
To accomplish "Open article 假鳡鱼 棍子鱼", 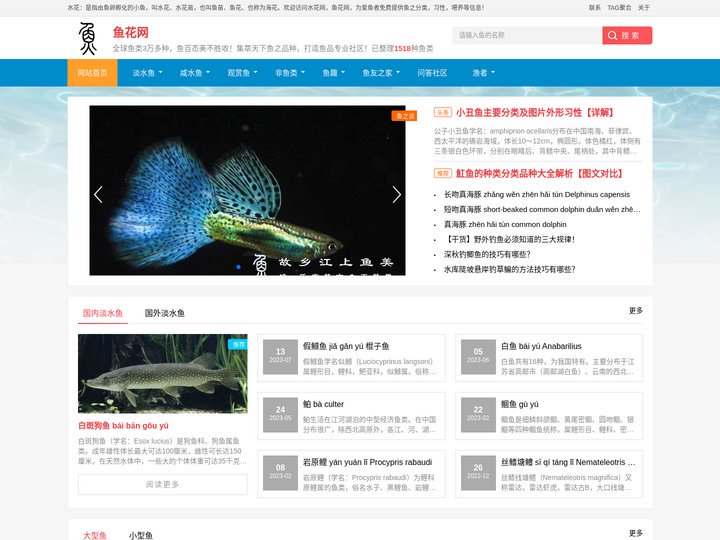I will [x=346, y=346].
